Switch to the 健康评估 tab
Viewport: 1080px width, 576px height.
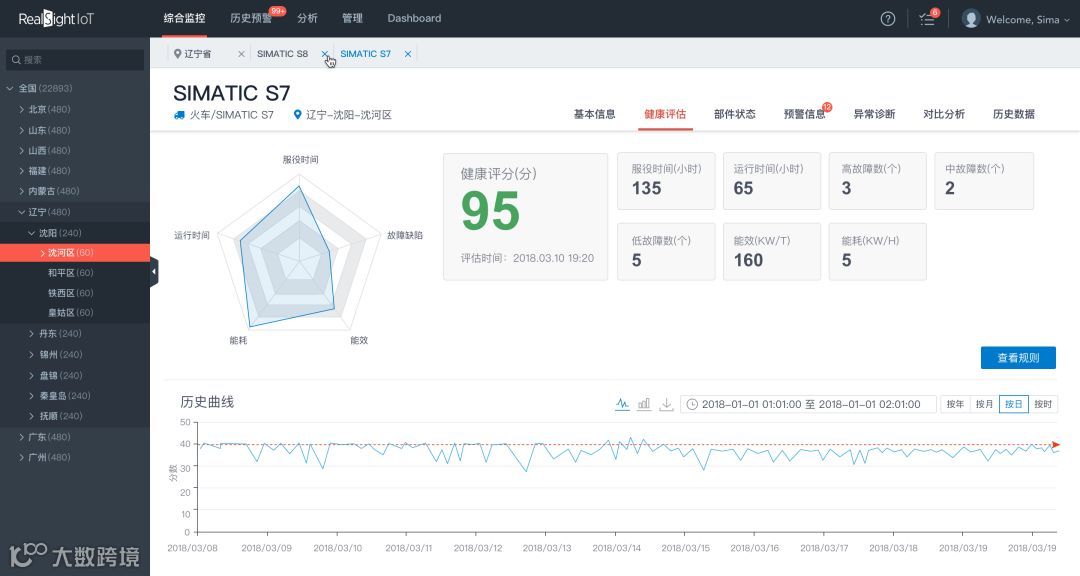point(665,114)
